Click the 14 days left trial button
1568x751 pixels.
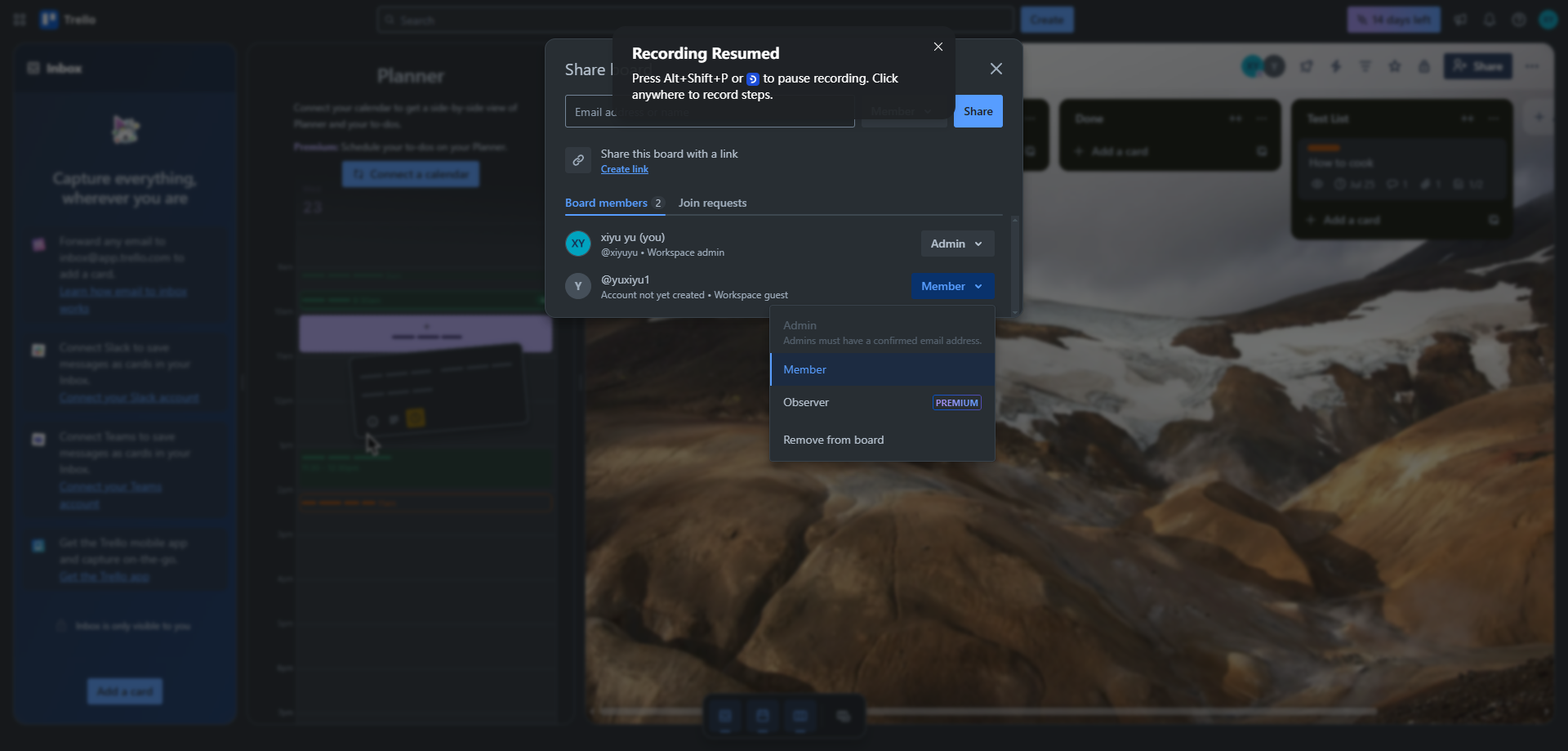coord(1393,20)
